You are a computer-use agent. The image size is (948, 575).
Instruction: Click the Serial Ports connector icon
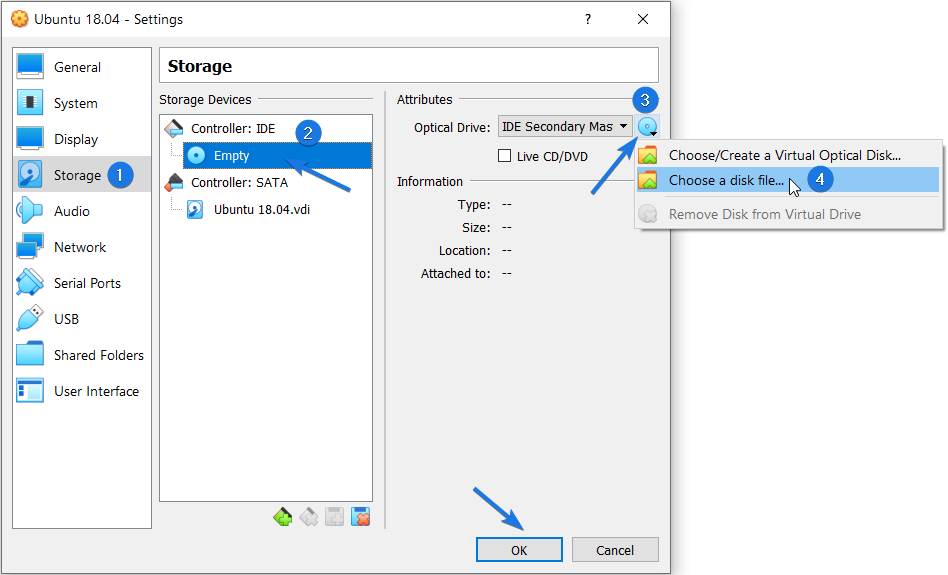click(30, 282)
